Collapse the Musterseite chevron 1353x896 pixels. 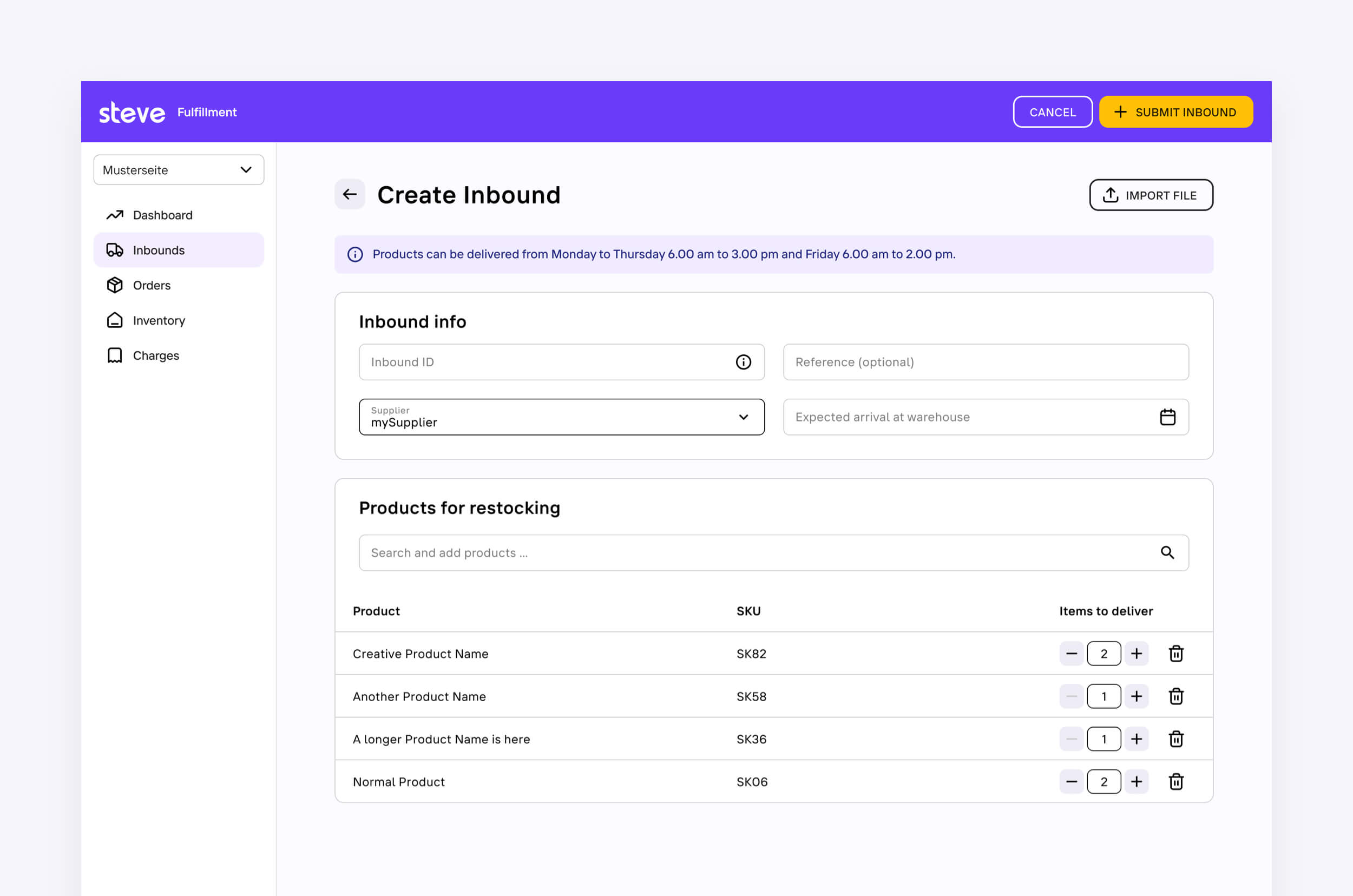tap(246, 170)
